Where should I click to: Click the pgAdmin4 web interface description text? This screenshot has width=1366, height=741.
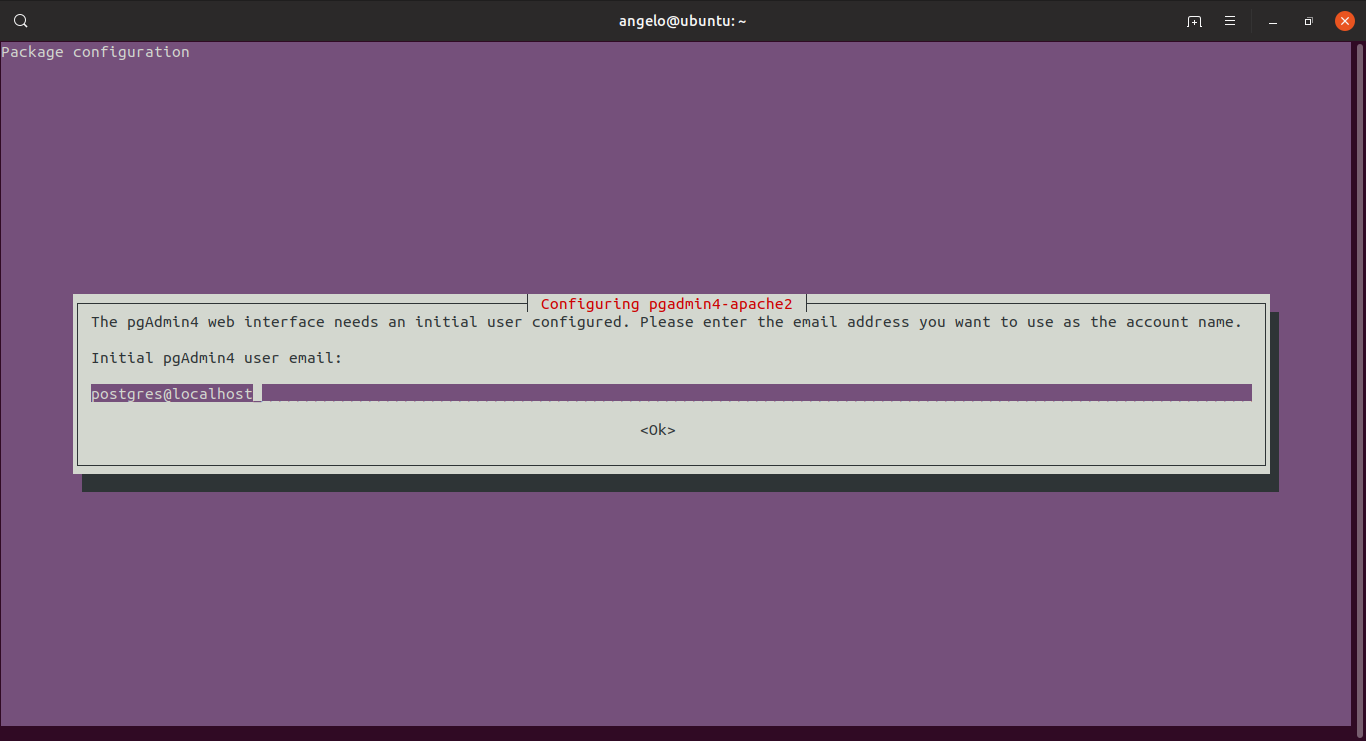click(x=666, y=322)
